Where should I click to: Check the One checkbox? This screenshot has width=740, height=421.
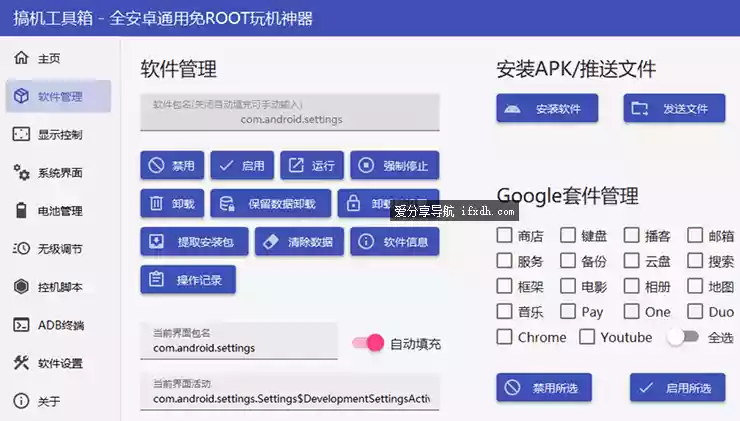631,312
